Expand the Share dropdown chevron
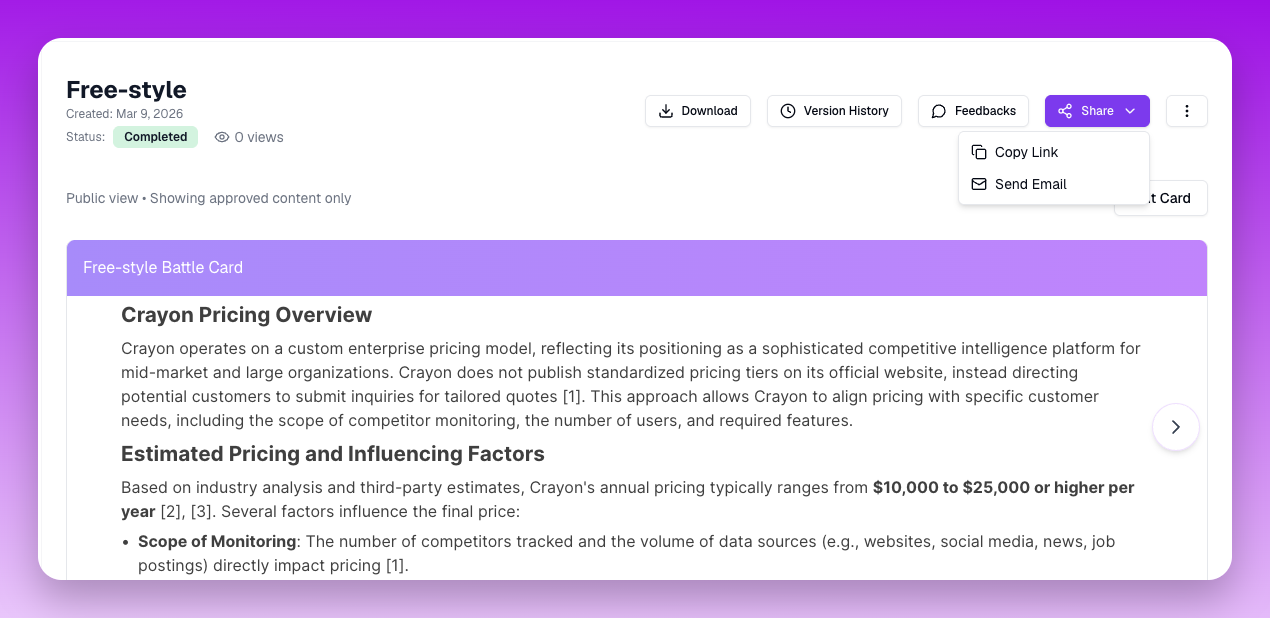 [1130, 111]
